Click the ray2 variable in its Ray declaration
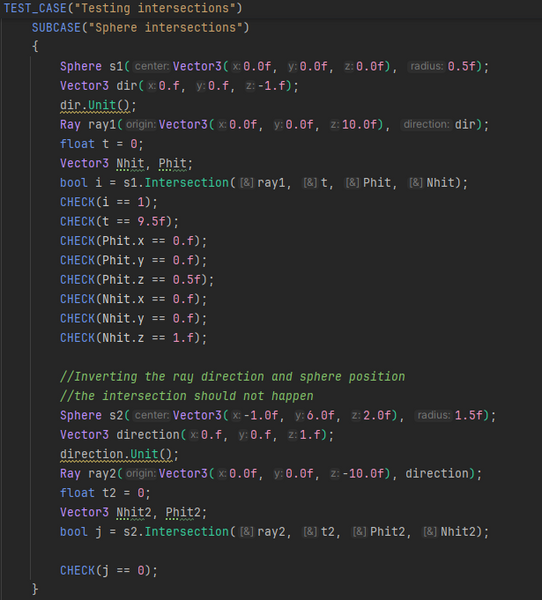The image size is (542, 600). click(x=102, y=474)
